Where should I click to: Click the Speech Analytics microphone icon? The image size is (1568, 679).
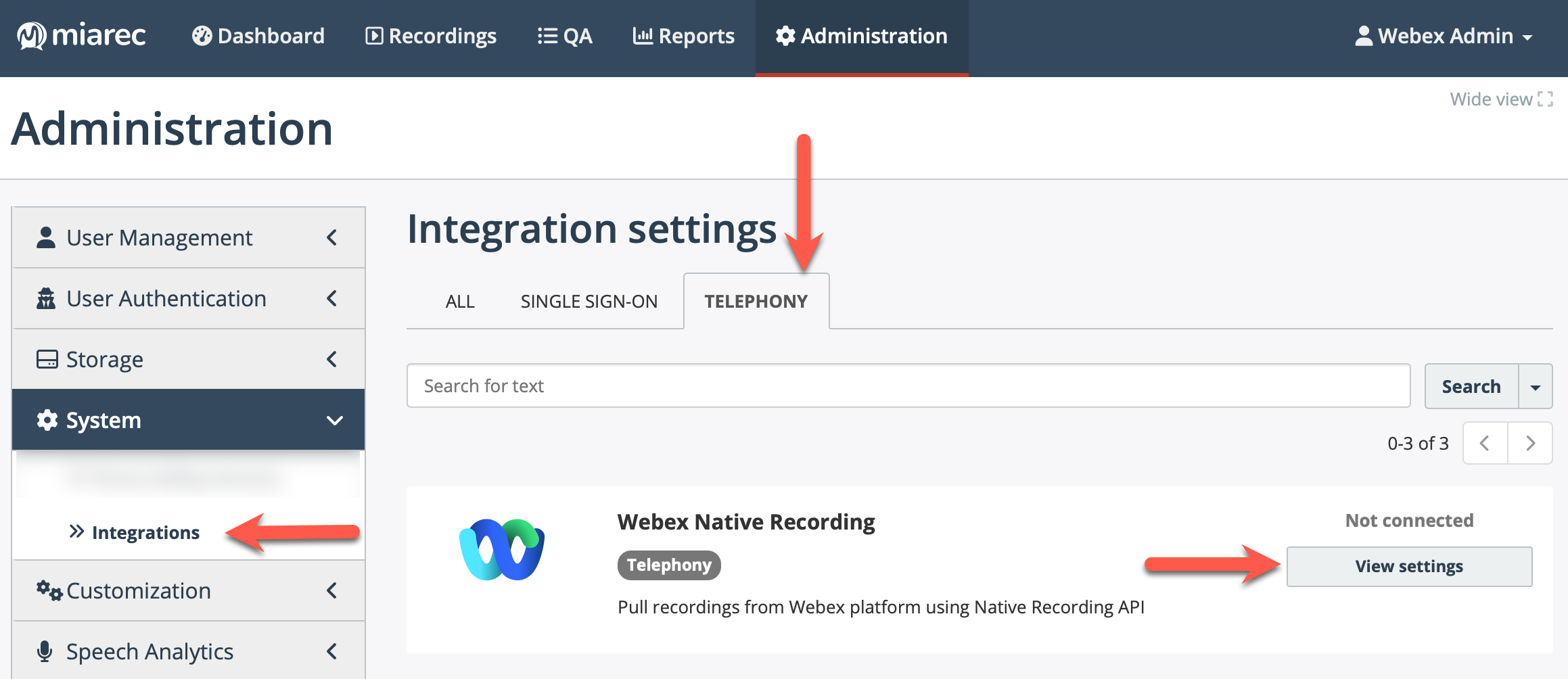(x=45, y=651)
